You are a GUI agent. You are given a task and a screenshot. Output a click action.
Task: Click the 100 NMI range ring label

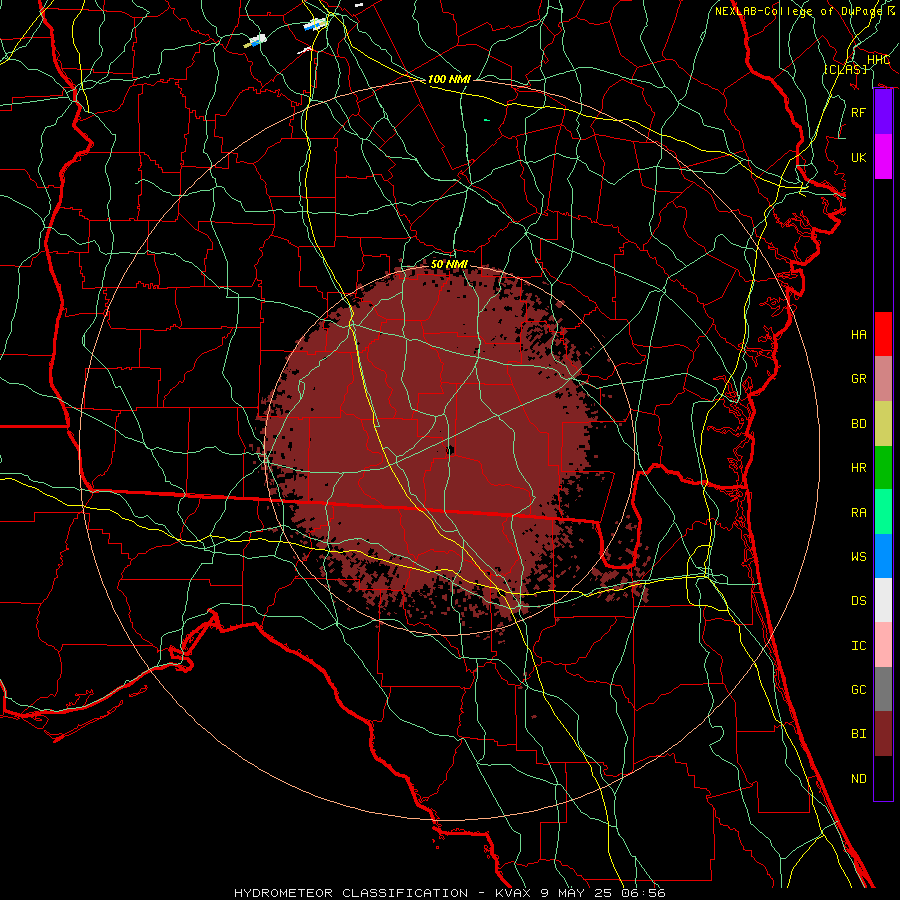click(x=449, y=79)
